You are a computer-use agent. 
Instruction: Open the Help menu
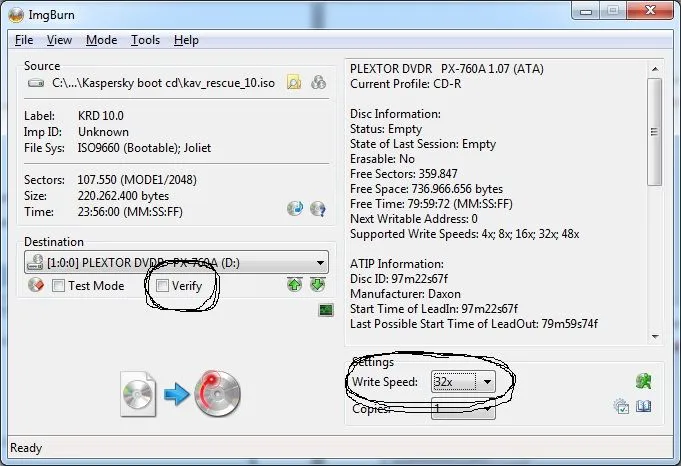(186, 40)
